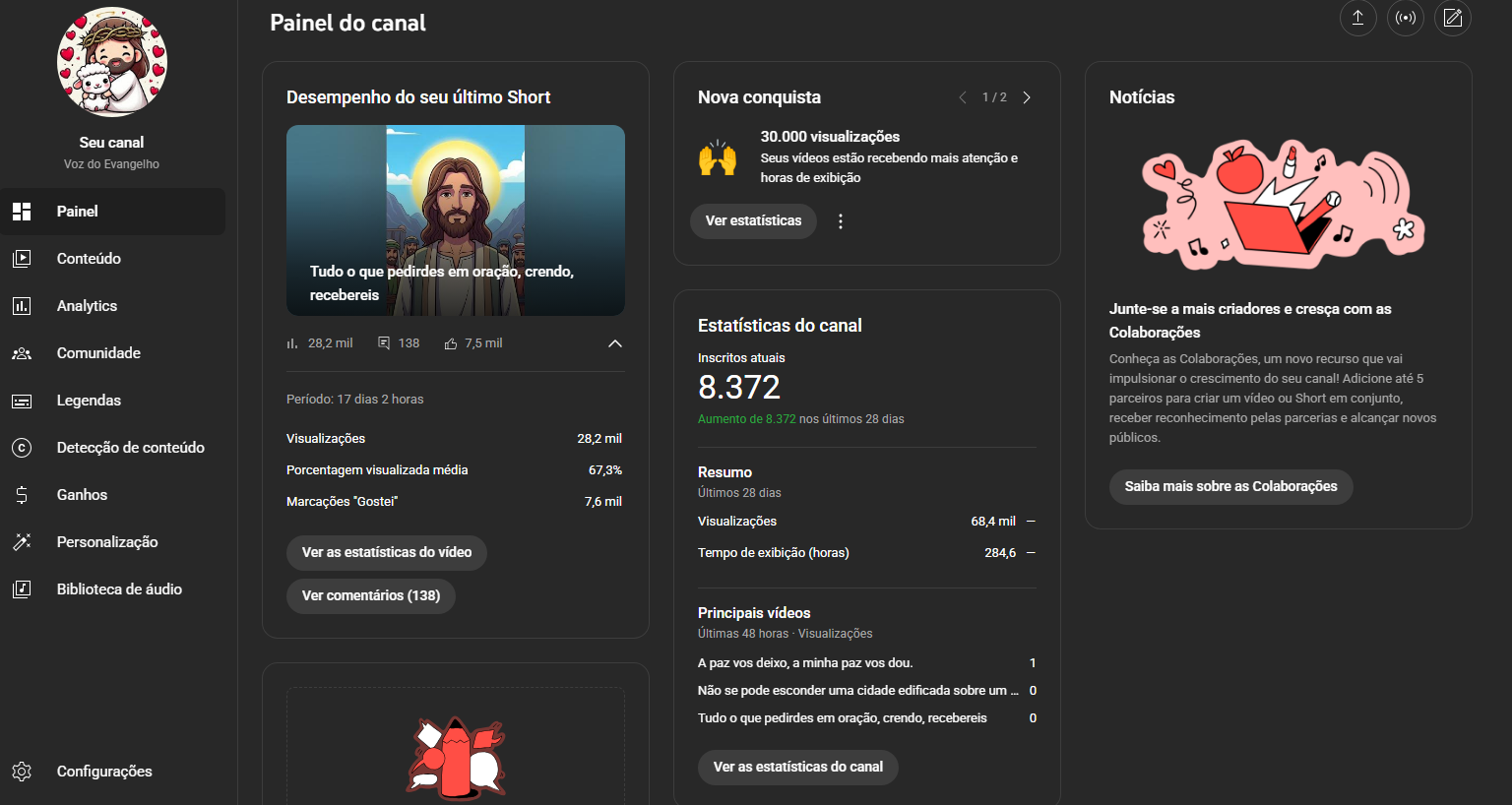Click Ver as estatísticas do vídeo button
The image size is (1512, 805).
[x=387, y=552]
